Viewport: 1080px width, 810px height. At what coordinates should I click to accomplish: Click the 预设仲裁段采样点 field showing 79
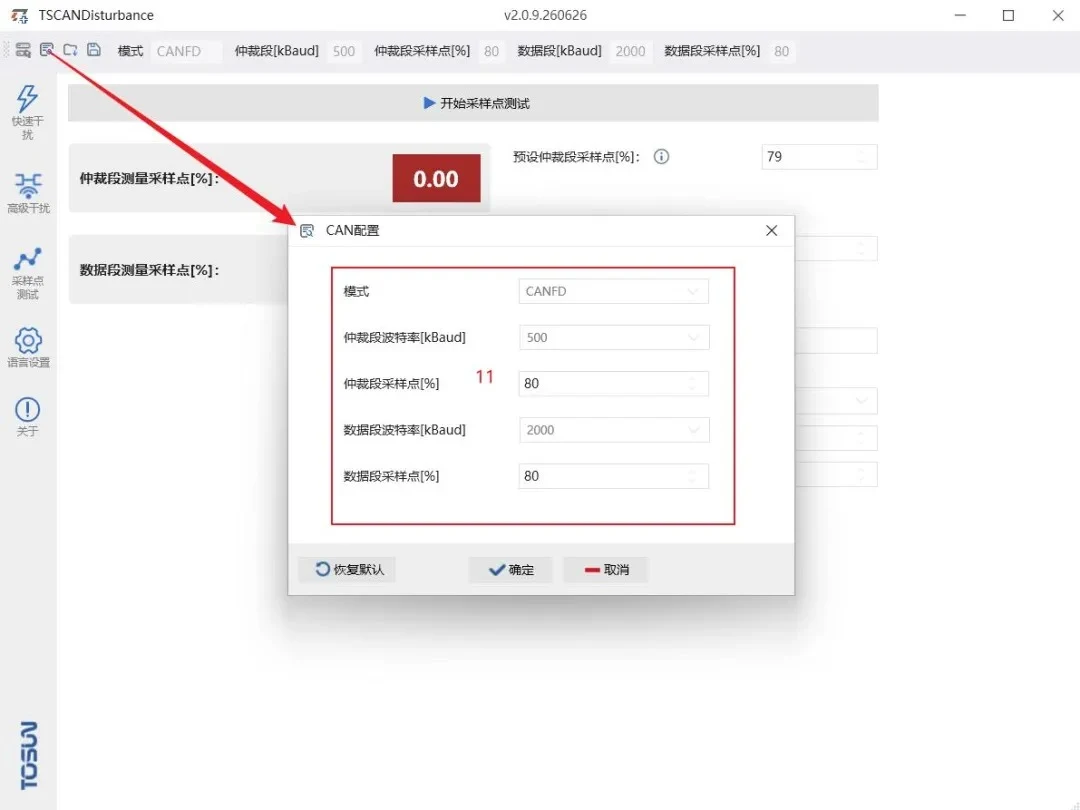tap(819, 156)
